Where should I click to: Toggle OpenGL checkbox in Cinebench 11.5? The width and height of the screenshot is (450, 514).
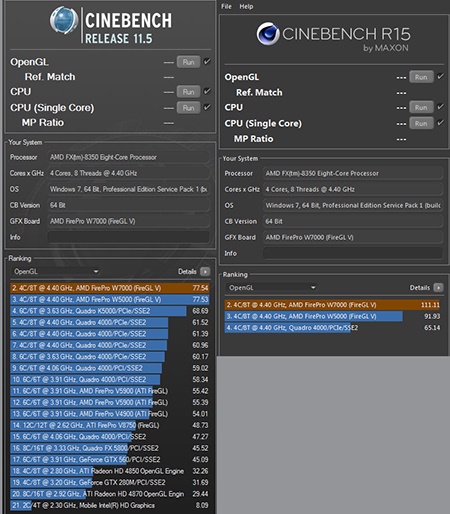pos(207,62)
